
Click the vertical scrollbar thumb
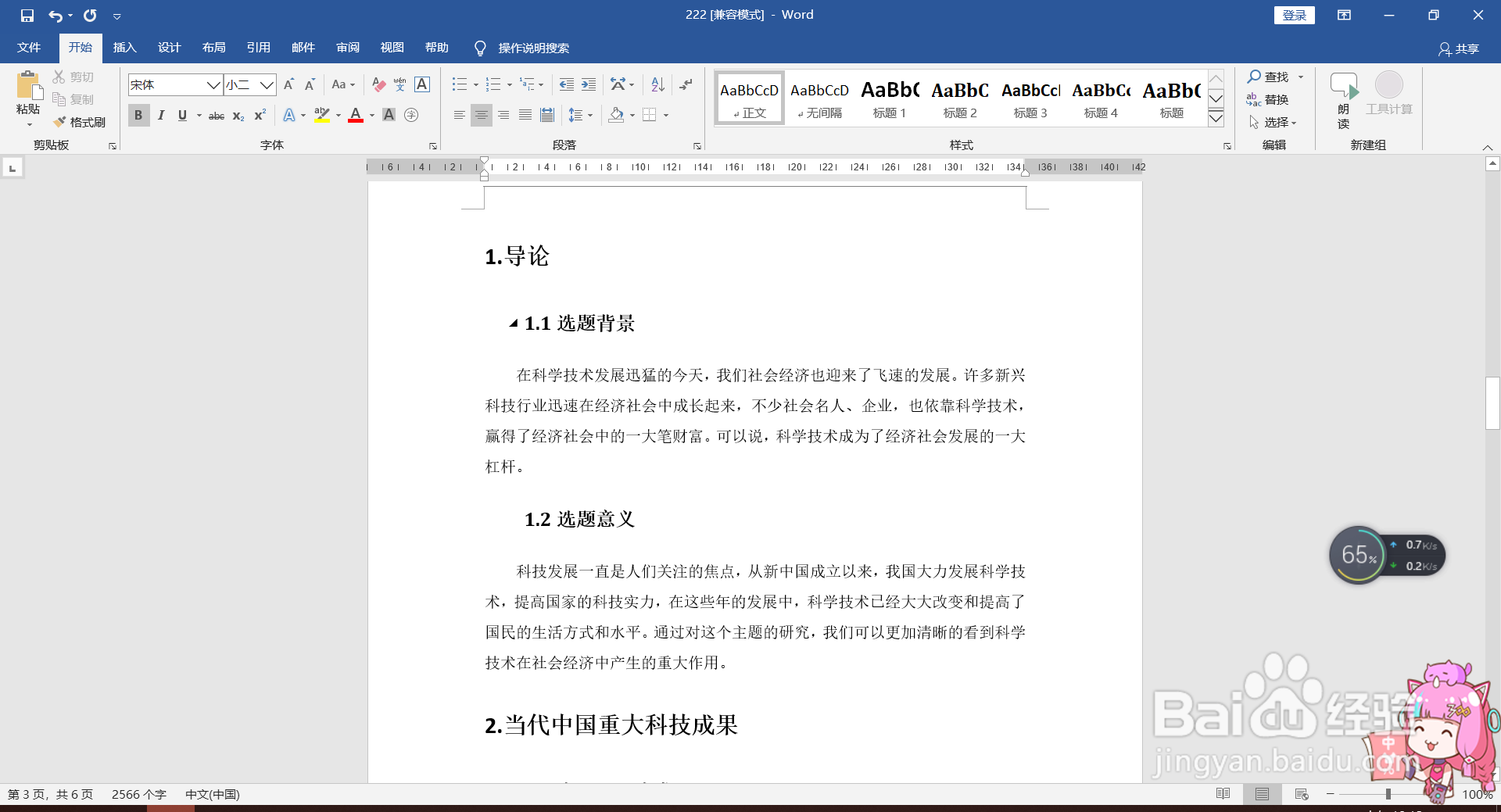click(x=1492, y=403)
